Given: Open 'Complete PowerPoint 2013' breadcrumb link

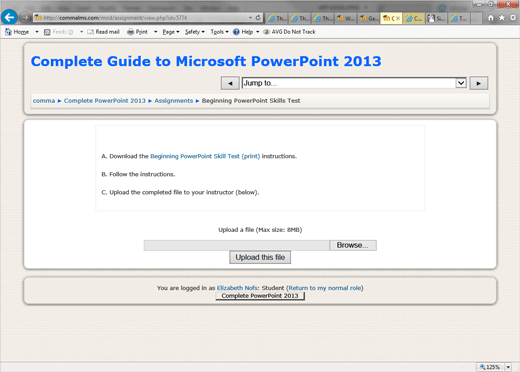Looking at the screenshot, I should [105, 101].
